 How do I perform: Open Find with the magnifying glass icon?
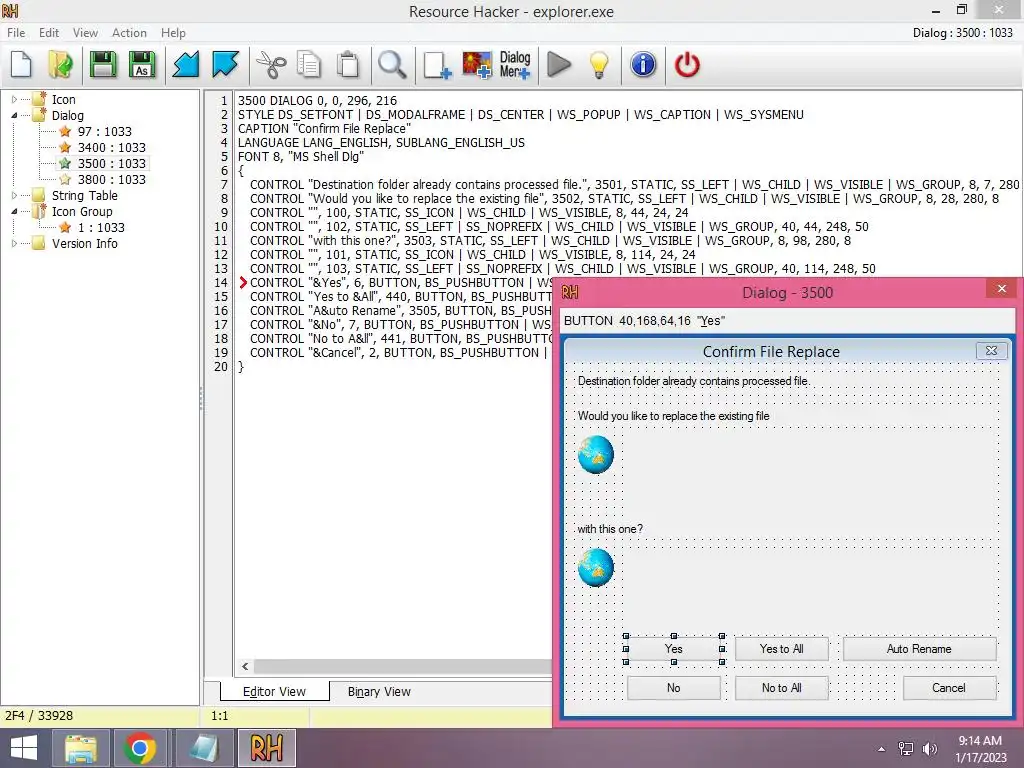392,65
